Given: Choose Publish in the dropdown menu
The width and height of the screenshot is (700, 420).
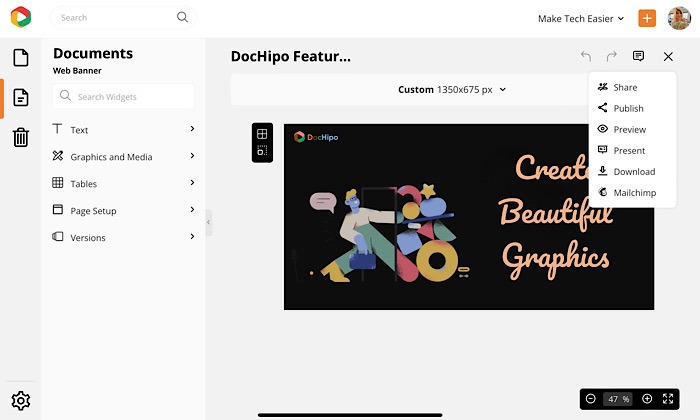Looking at the screenshot, I should pos(628,108).
